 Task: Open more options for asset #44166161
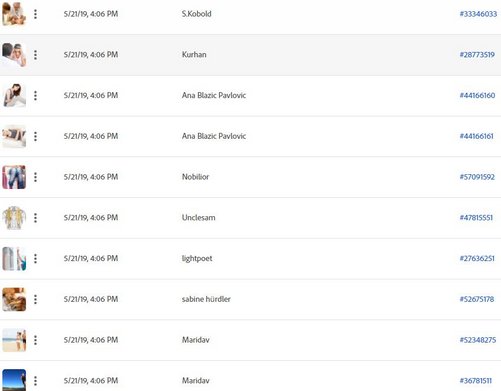35,136
